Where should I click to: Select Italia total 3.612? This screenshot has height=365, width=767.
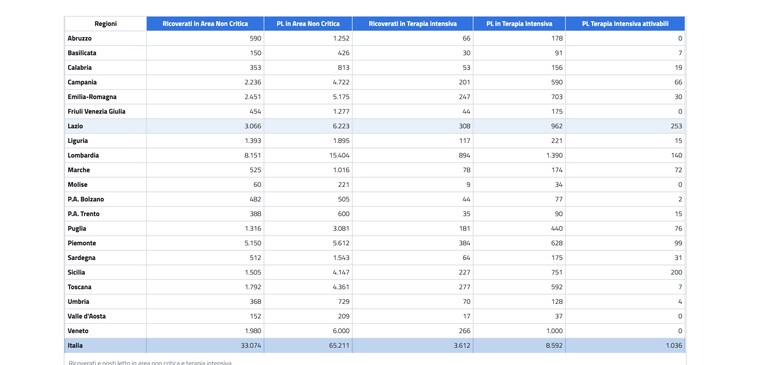(x=462, y=346)
